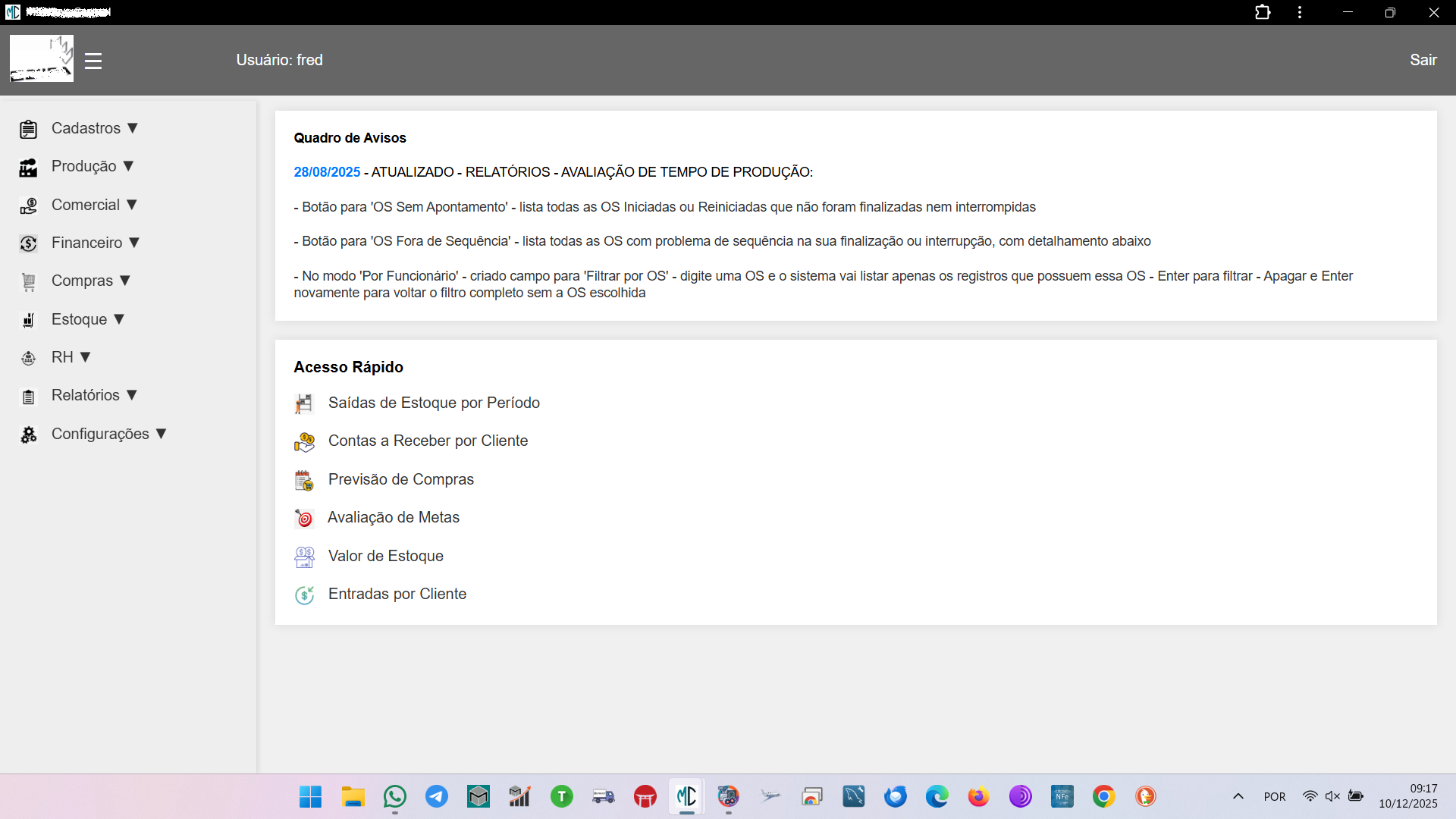The width and height of the screenshot is (1456, 819).
Task: Open Avaliação de Metas
Action: 394,517
